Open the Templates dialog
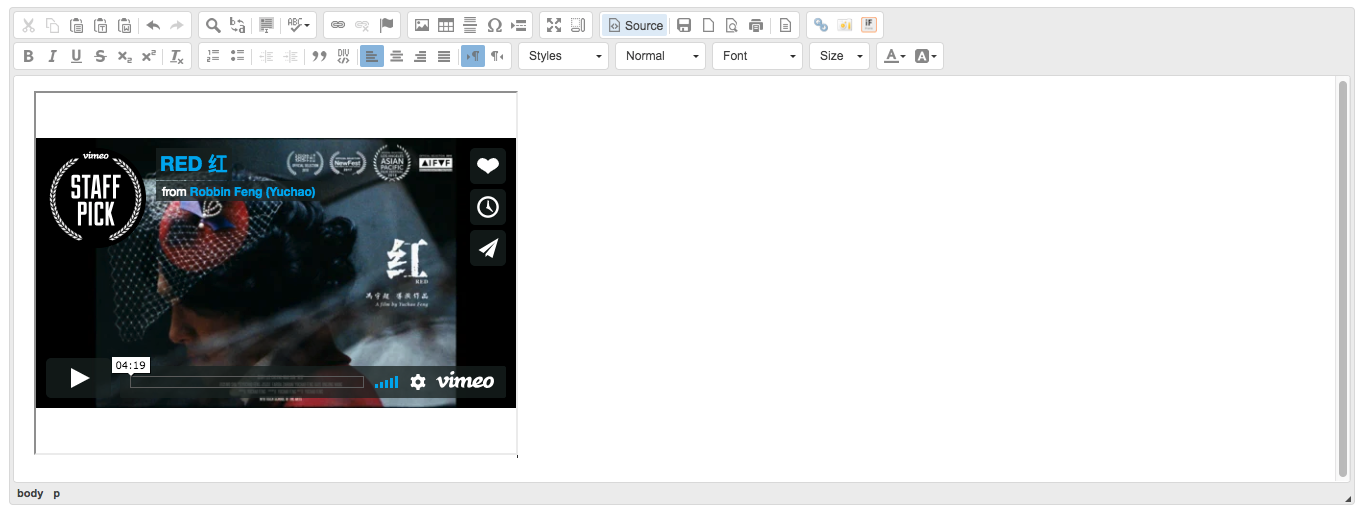Viewport: 1369px width, 516px height. pyautogui.click(x=785, y=25)
